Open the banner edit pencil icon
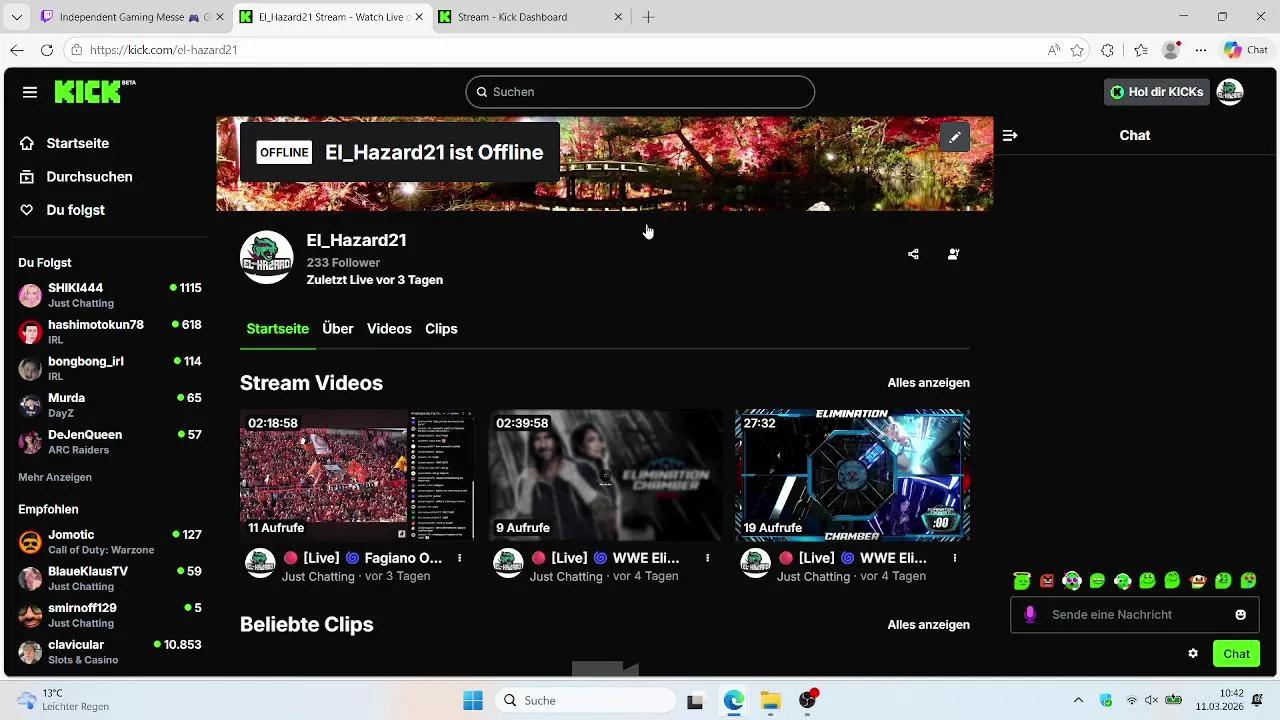This screenshot has width=1280, height=720. tap(955, 136)
